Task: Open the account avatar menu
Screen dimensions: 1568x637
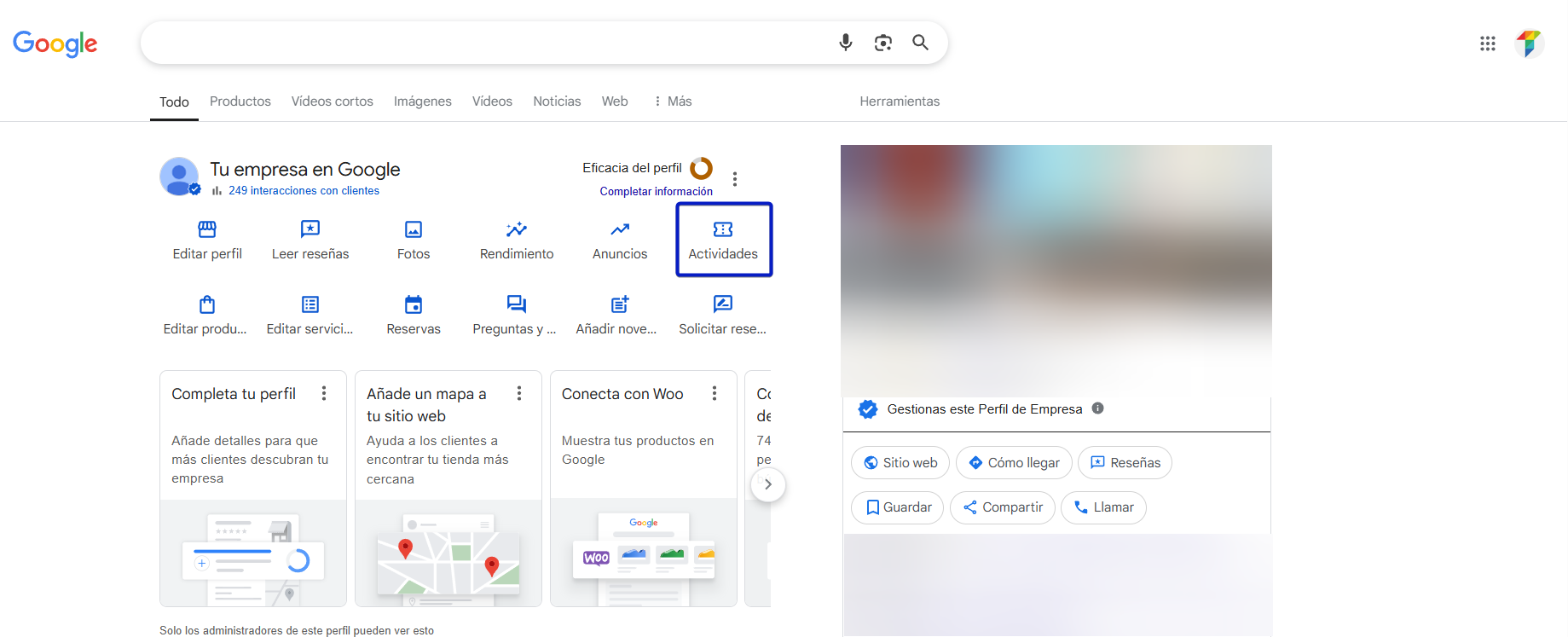Action: [x=1529, y=43]
